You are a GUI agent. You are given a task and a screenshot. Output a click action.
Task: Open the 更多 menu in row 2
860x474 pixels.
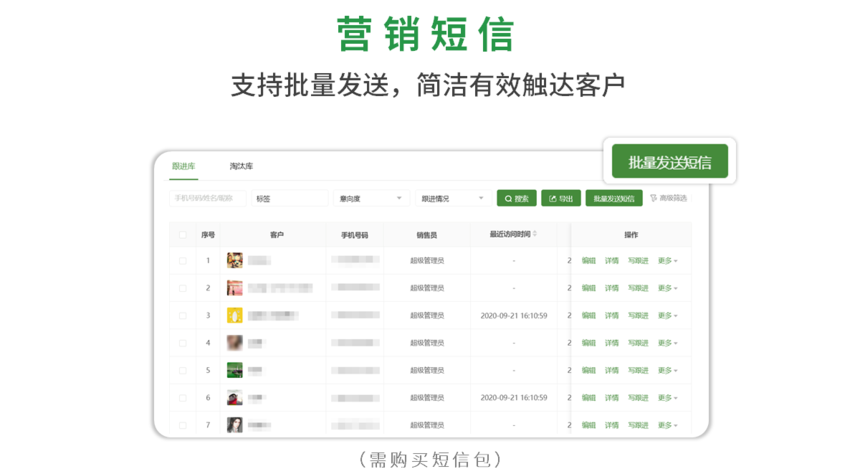[667, 289]
